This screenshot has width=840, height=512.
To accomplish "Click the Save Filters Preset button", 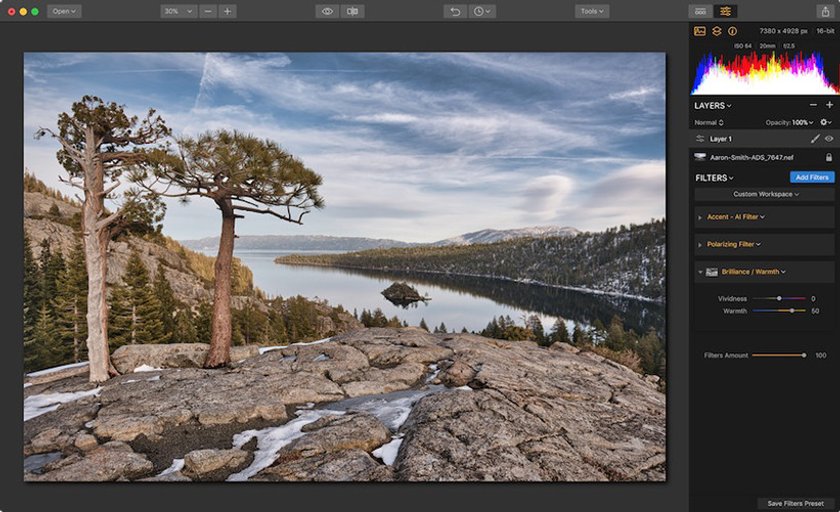I will pos(796,503).
